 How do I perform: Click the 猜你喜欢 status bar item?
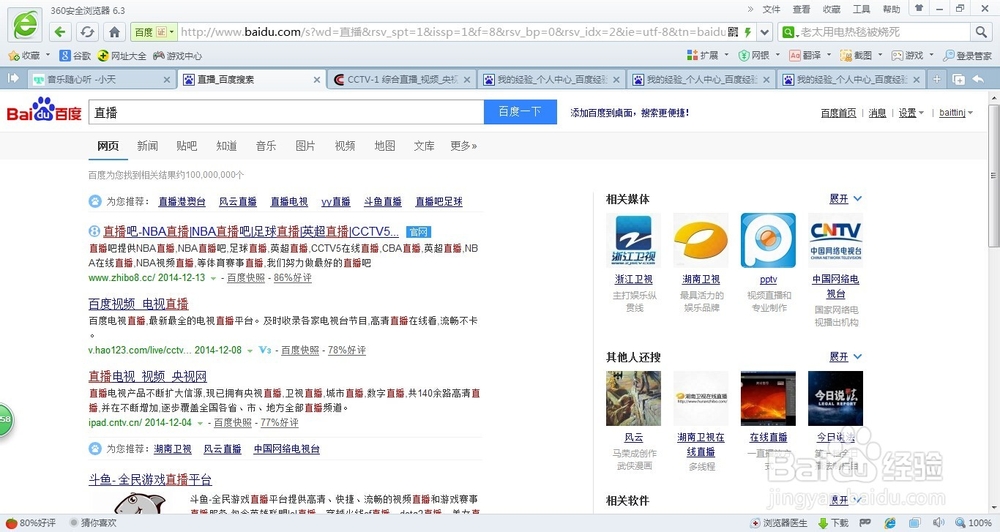coord(93,523)
